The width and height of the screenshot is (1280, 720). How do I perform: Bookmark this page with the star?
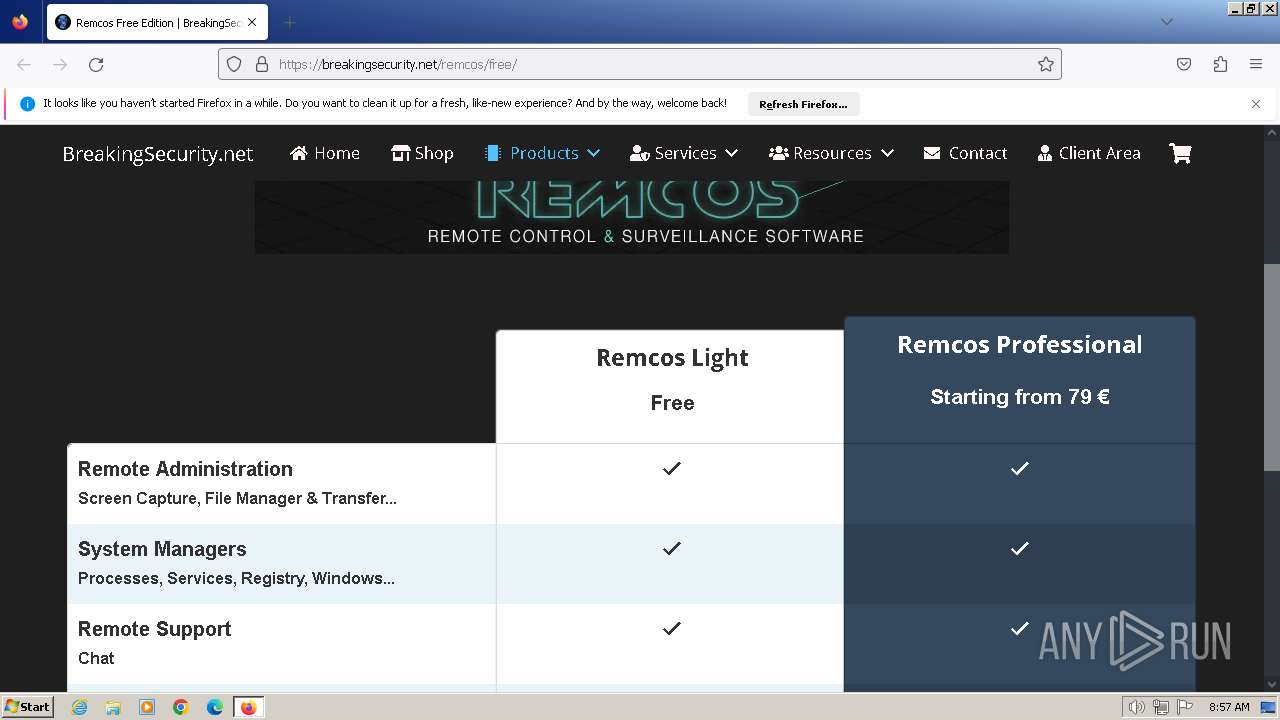pos(1046,64)
